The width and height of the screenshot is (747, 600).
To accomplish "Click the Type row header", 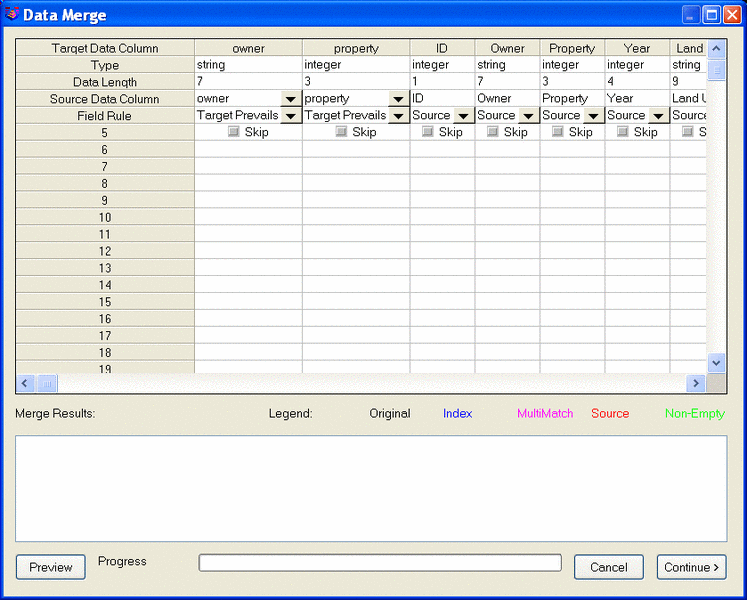I will tap(105, 65).
